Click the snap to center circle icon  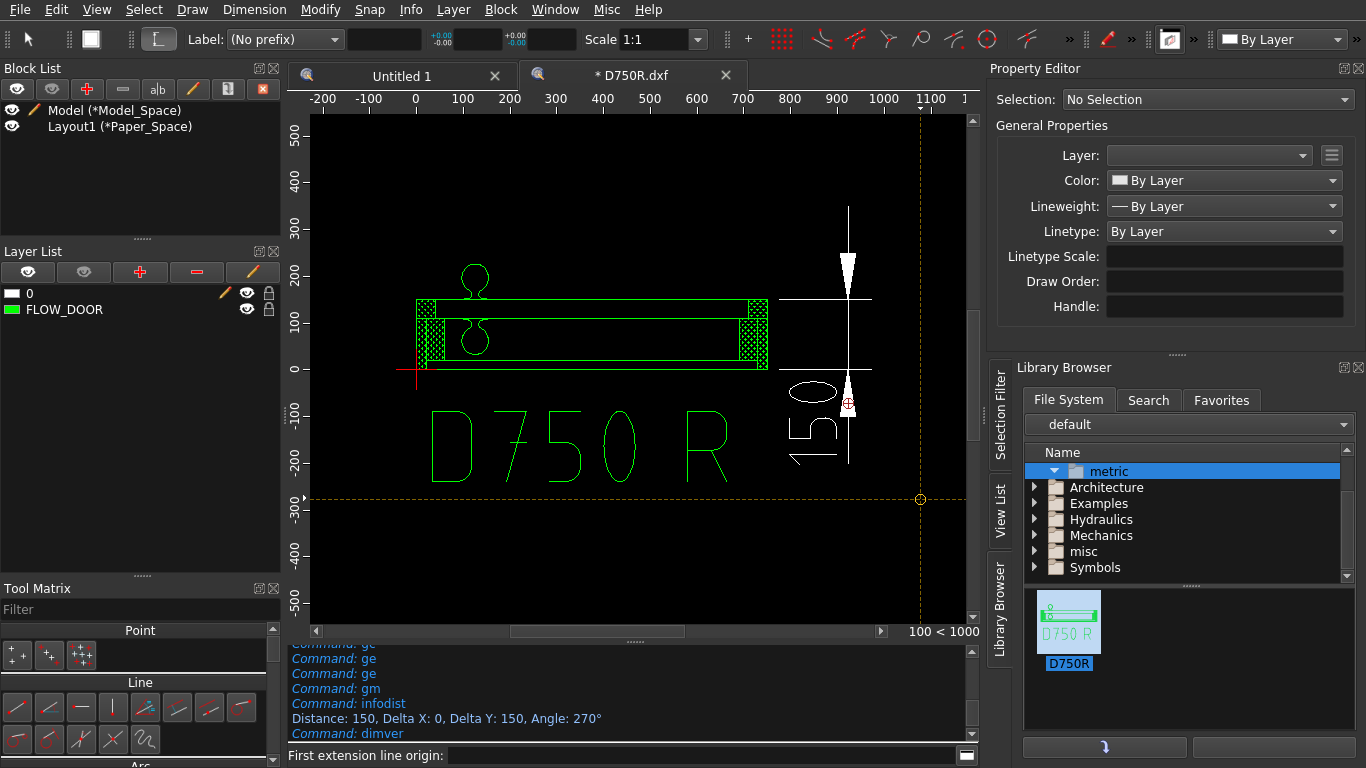pyautogui.click(x=987, y=39)
